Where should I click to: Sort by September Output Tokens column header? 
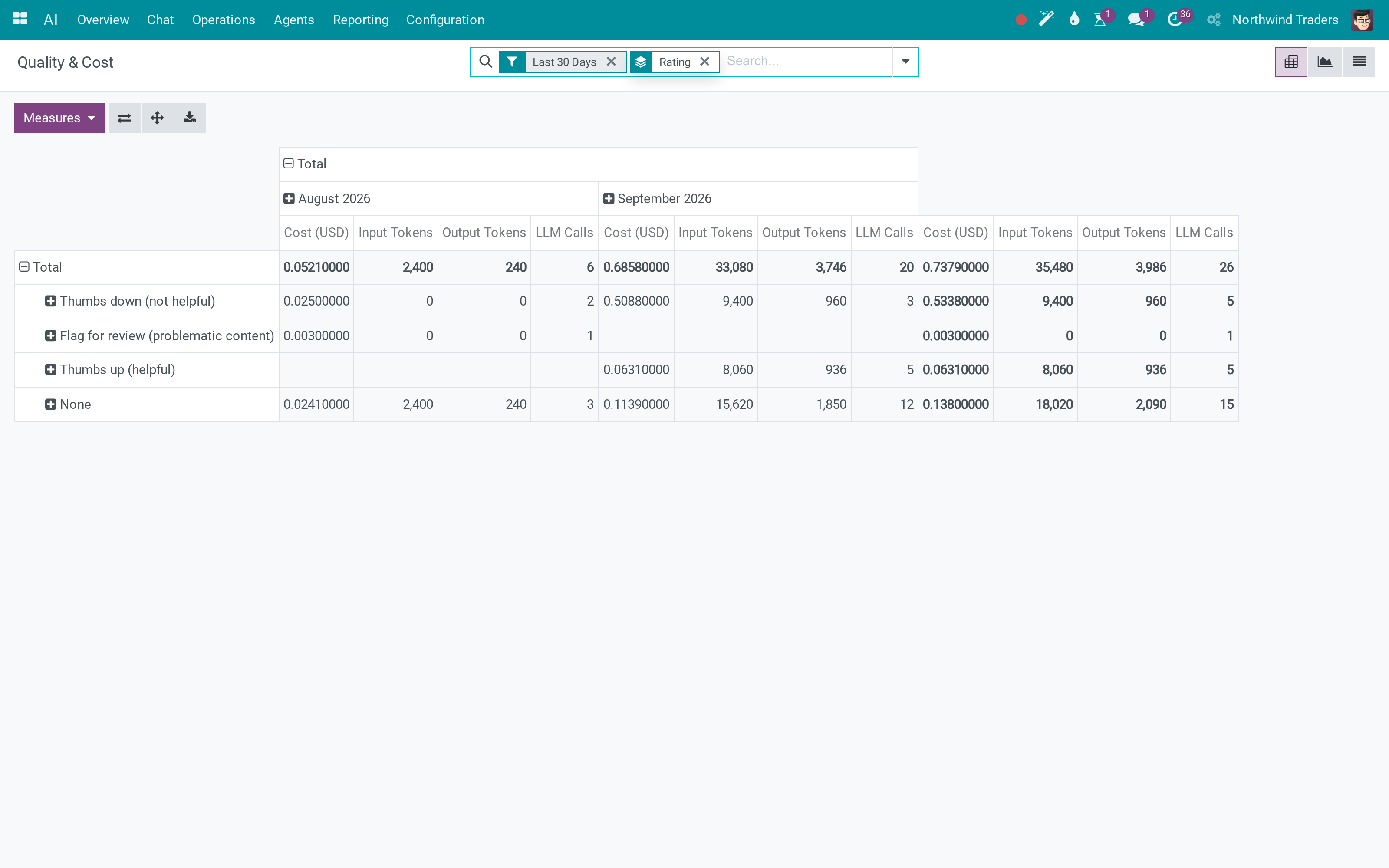(x=803, y=233)
